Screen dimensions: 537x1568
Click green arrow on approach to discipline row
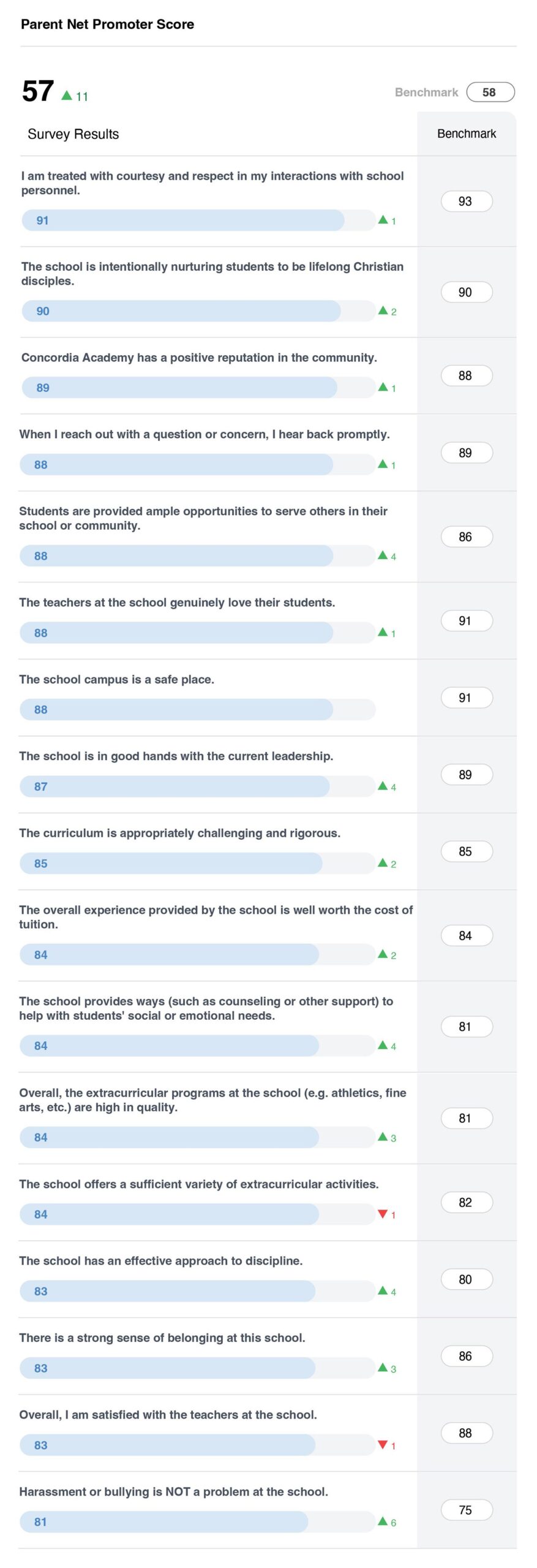383,1291
